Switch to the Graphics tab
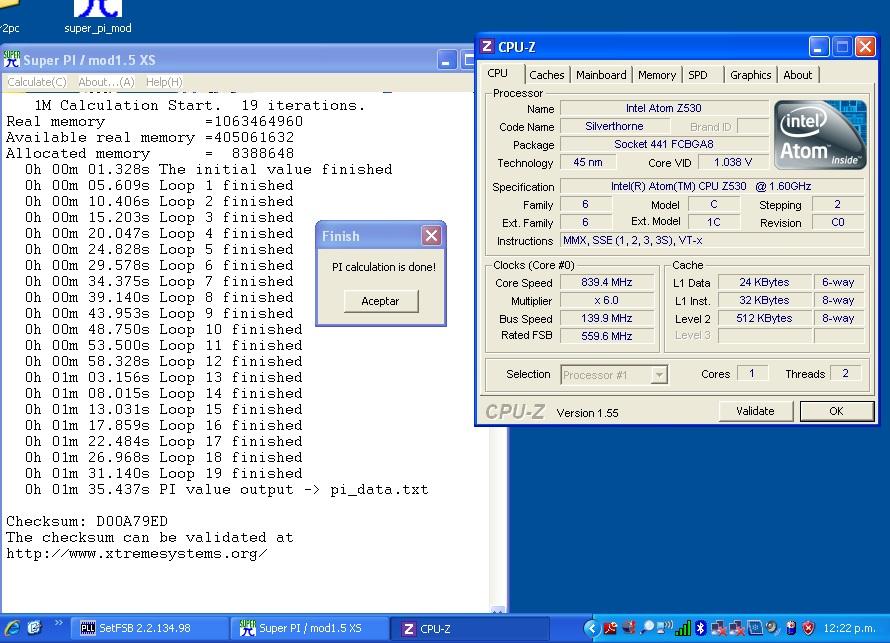The height and width of the screenshot is (643, 890). (750, 74)
